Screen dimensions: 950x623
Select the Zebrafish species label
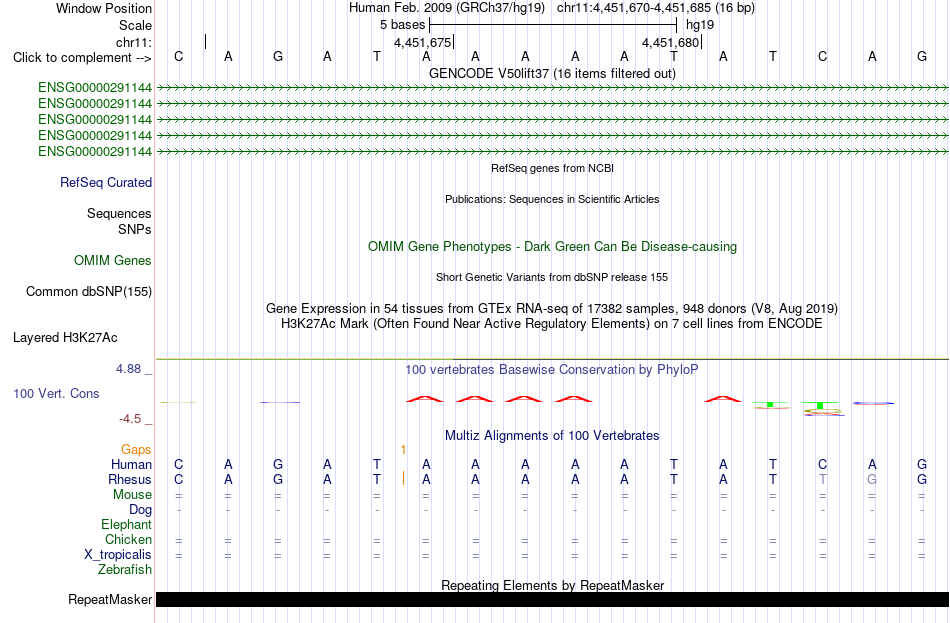pos(125,570)
